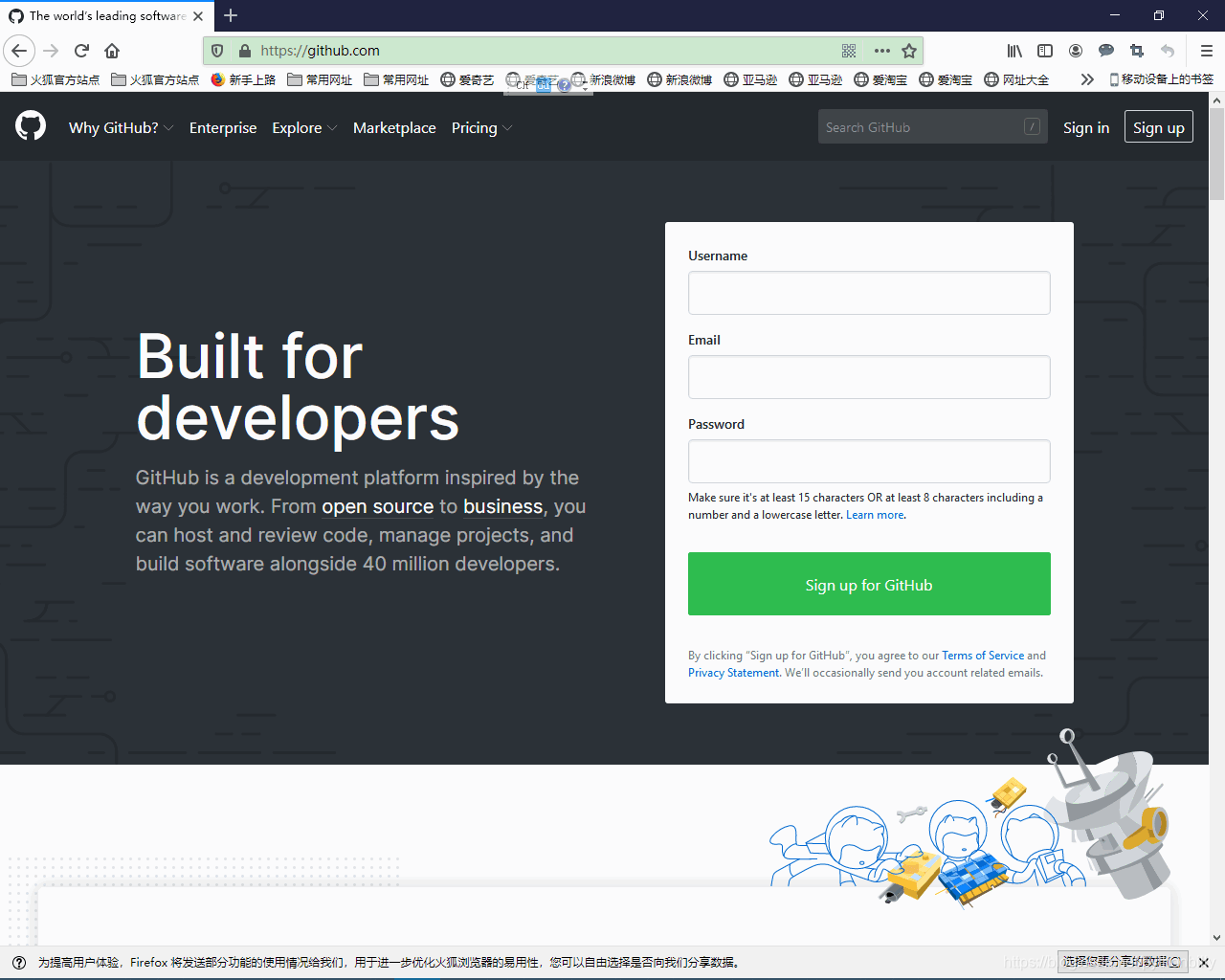Click the undo arrow toolbar icon
Viewport: 1225px width, 980px height.
(1168, 51)
